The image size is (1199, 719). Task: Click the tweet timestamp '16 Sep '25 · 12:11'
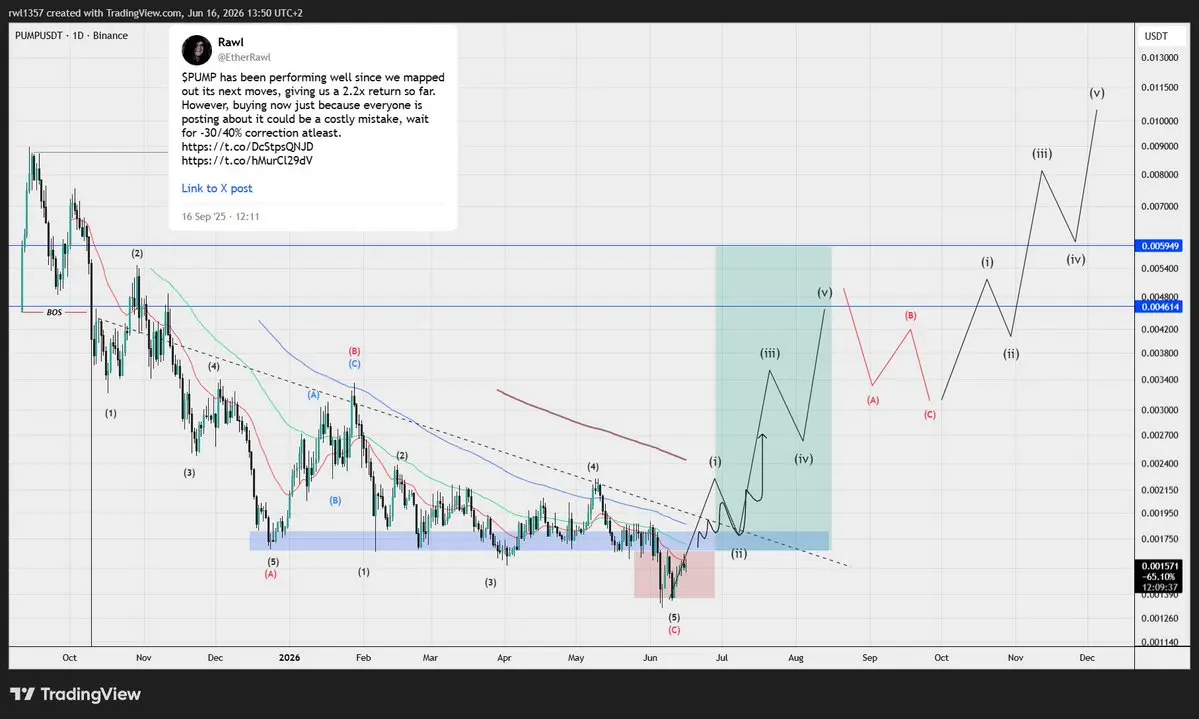pyautogui.click(x=220, y=216)
